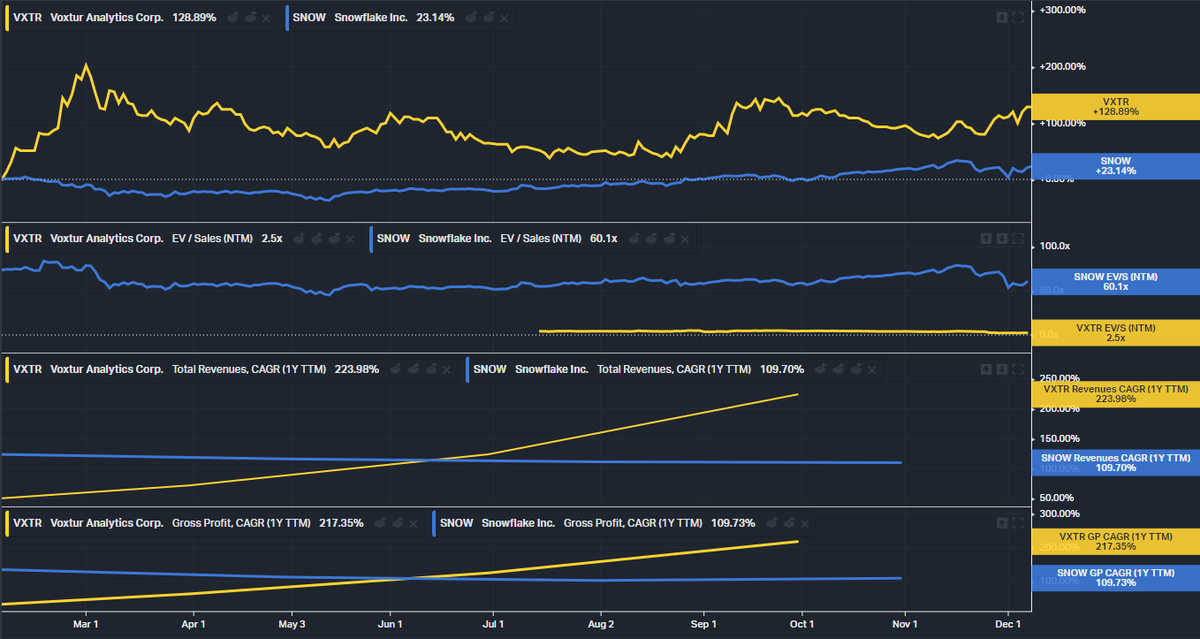This screenshot has height=639, width=1200.
Task: Select SNOW Gross Profit, CAGR legend
Action: pos(626,523)
